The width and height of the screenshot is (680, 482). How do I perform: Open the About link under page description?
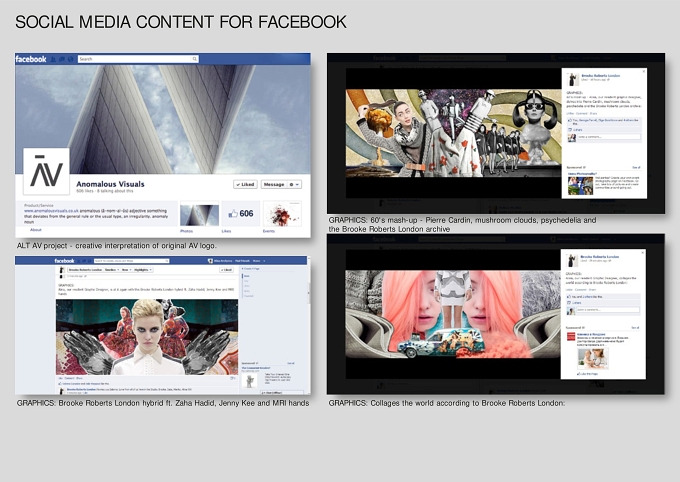(36, 230)
